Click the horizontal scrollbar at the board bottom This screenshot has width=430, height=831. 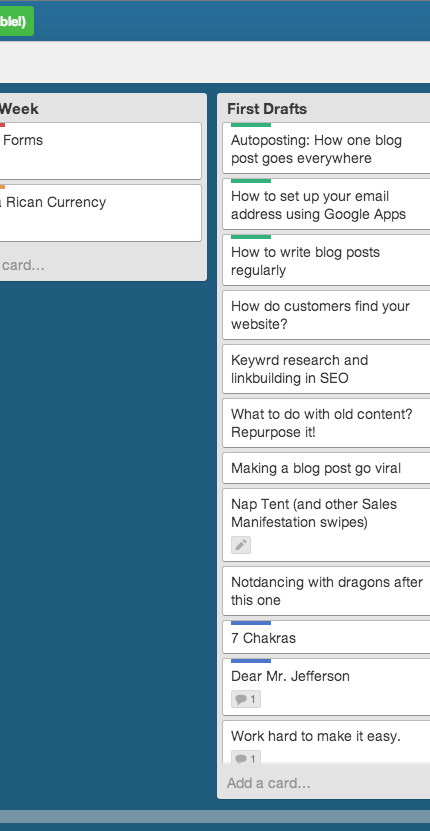click(215, 817)
